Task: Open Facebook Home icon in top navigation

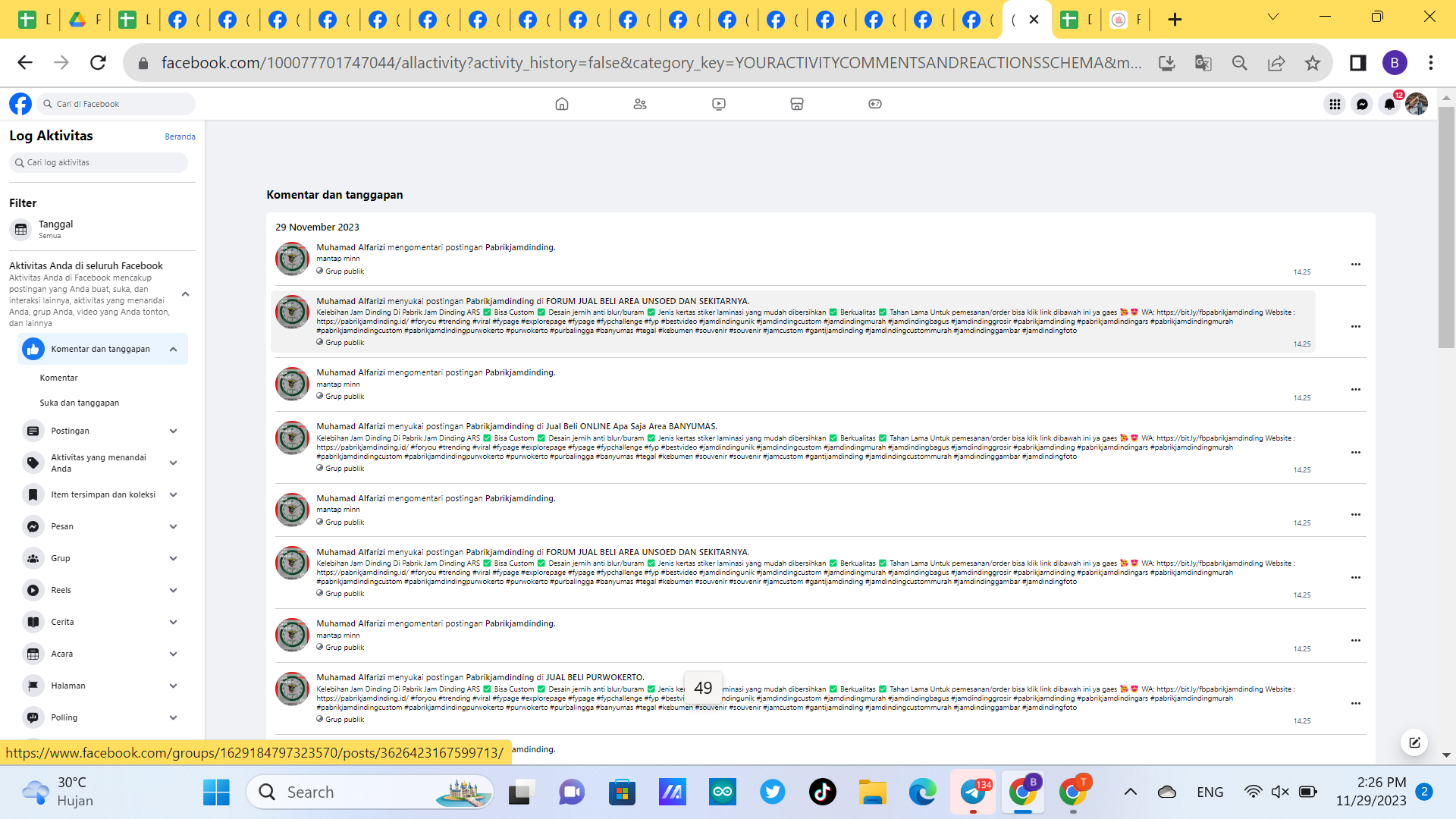Action: tap(561, 104)
